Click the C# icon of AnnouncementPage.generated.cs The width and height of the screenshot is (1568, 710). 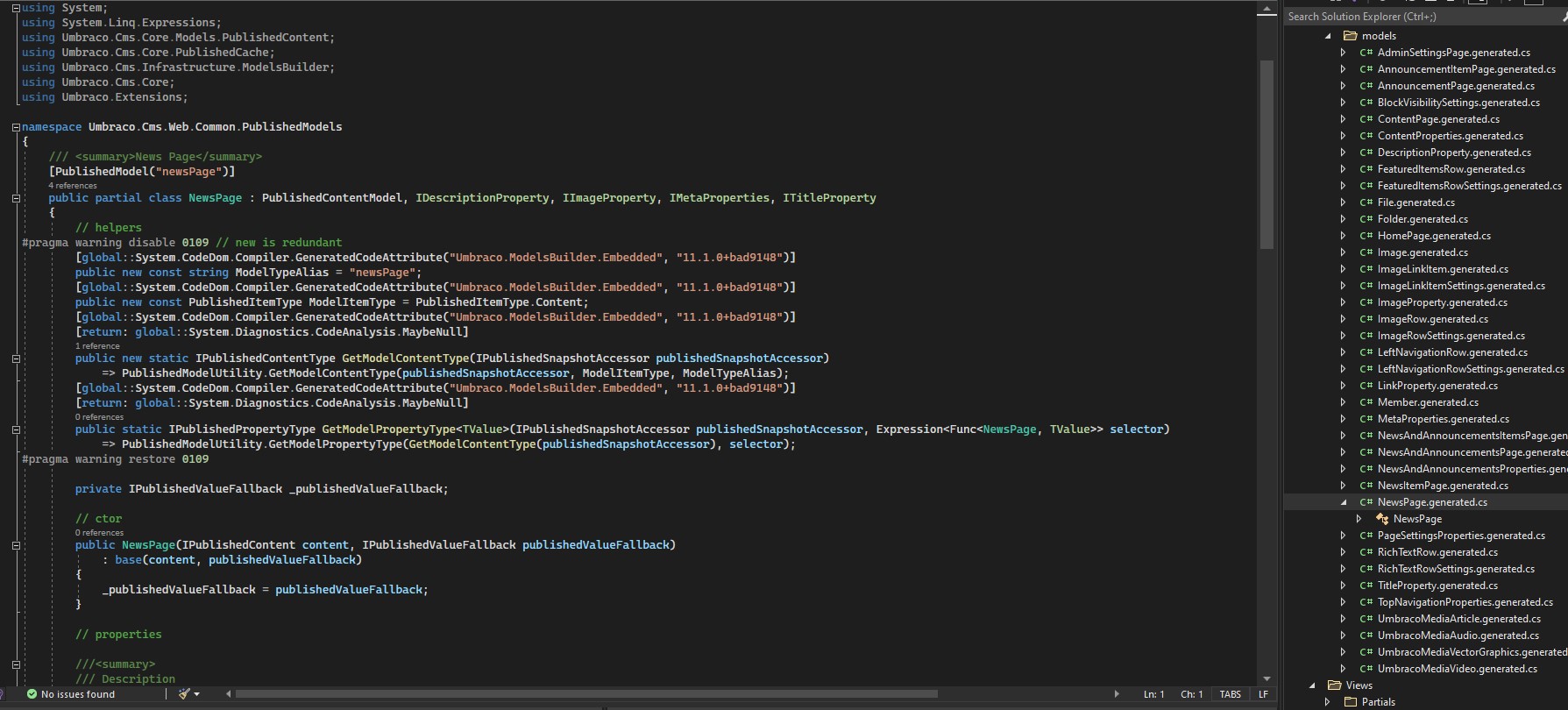pos(1366,86)
